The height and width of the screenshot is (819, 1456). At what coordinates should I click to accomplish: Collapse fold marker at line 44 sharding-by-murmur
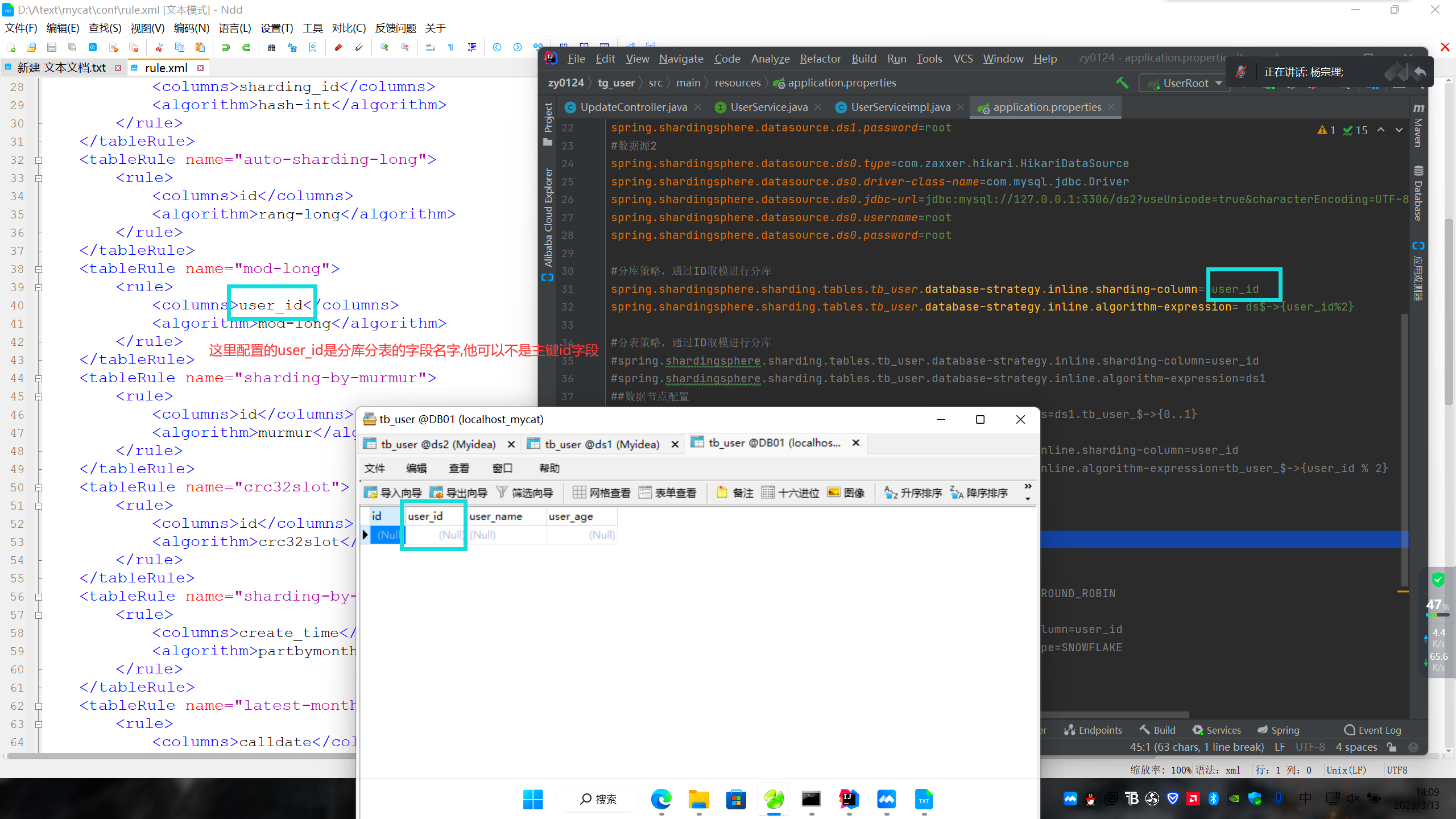tap(39, 378)
